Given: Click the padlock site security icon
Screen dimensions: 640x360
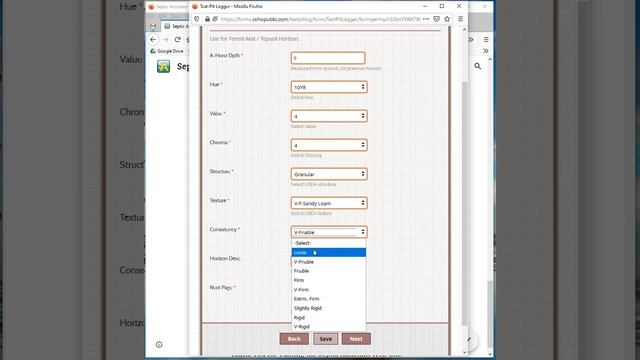Looking at the screenshot, I should [207, 19].
